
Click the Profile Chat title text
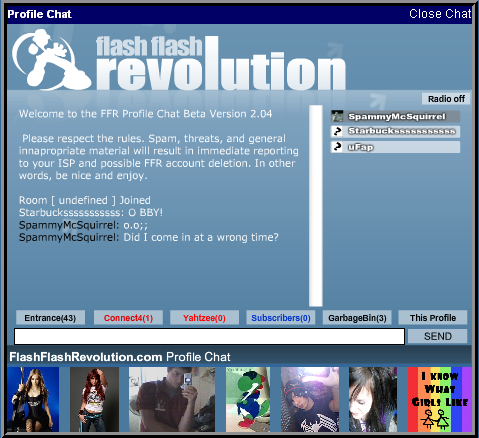click(x=39, y=14)
